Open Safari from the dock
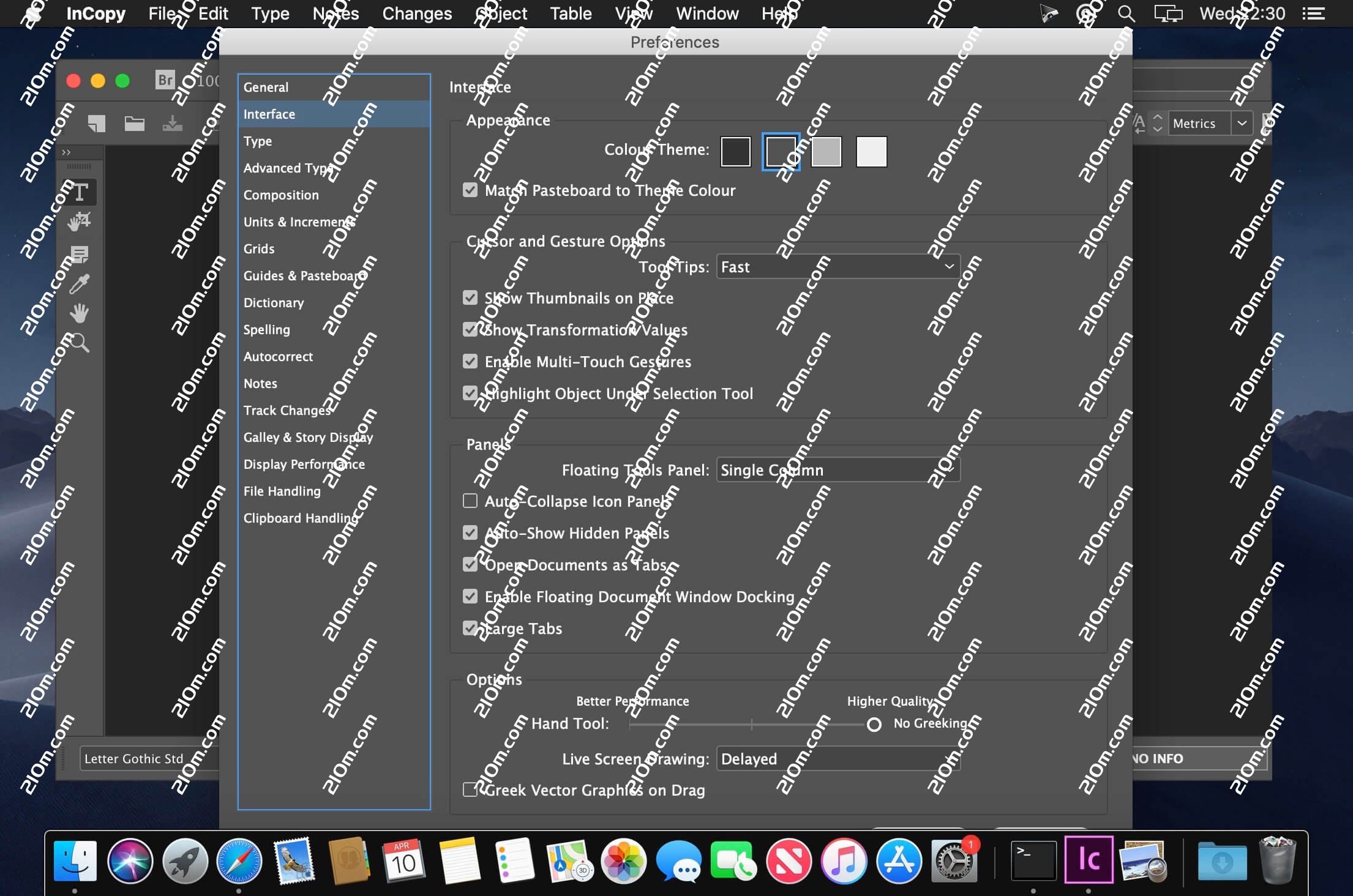 pos(239,861)
